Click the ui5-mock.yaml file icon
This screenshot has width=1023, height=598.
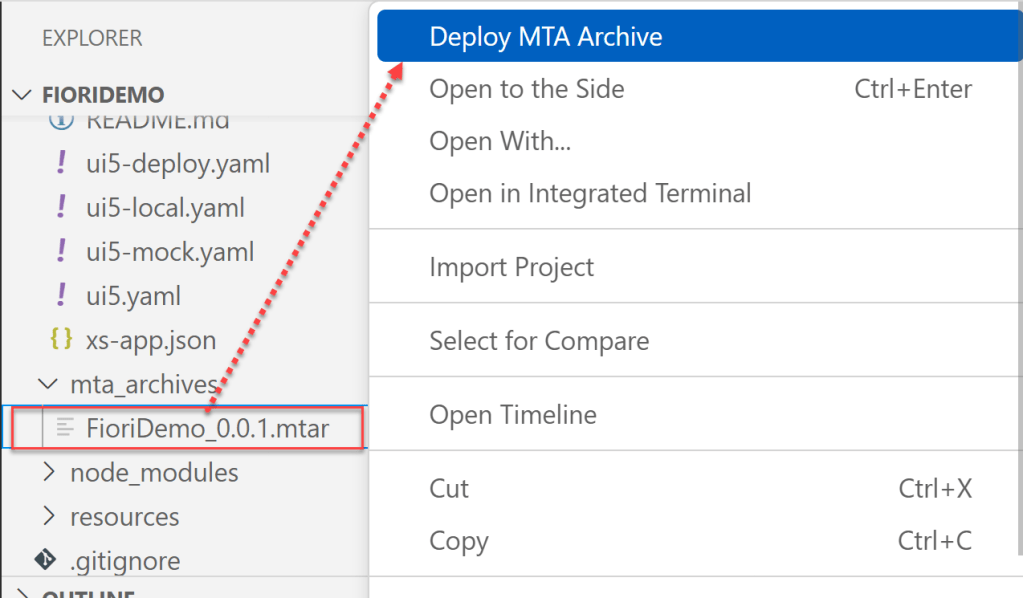(x=62, y=251)
